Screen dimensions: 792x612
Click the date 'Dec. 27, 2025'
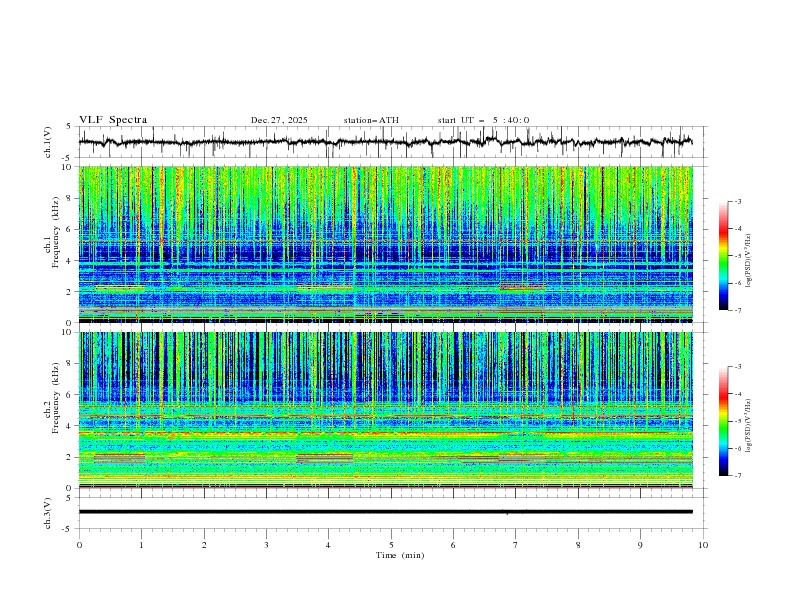[x=279, y=120]
